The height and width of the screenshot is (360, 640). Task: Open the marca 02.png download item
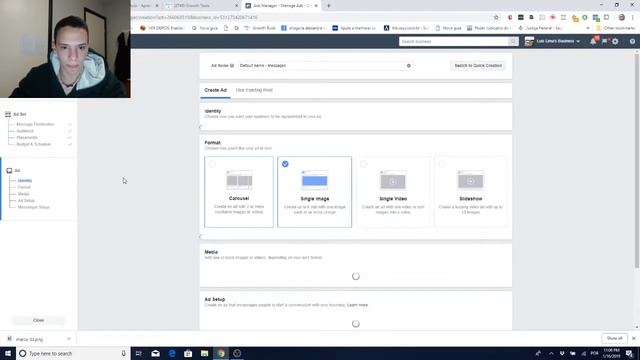point(29,339)
